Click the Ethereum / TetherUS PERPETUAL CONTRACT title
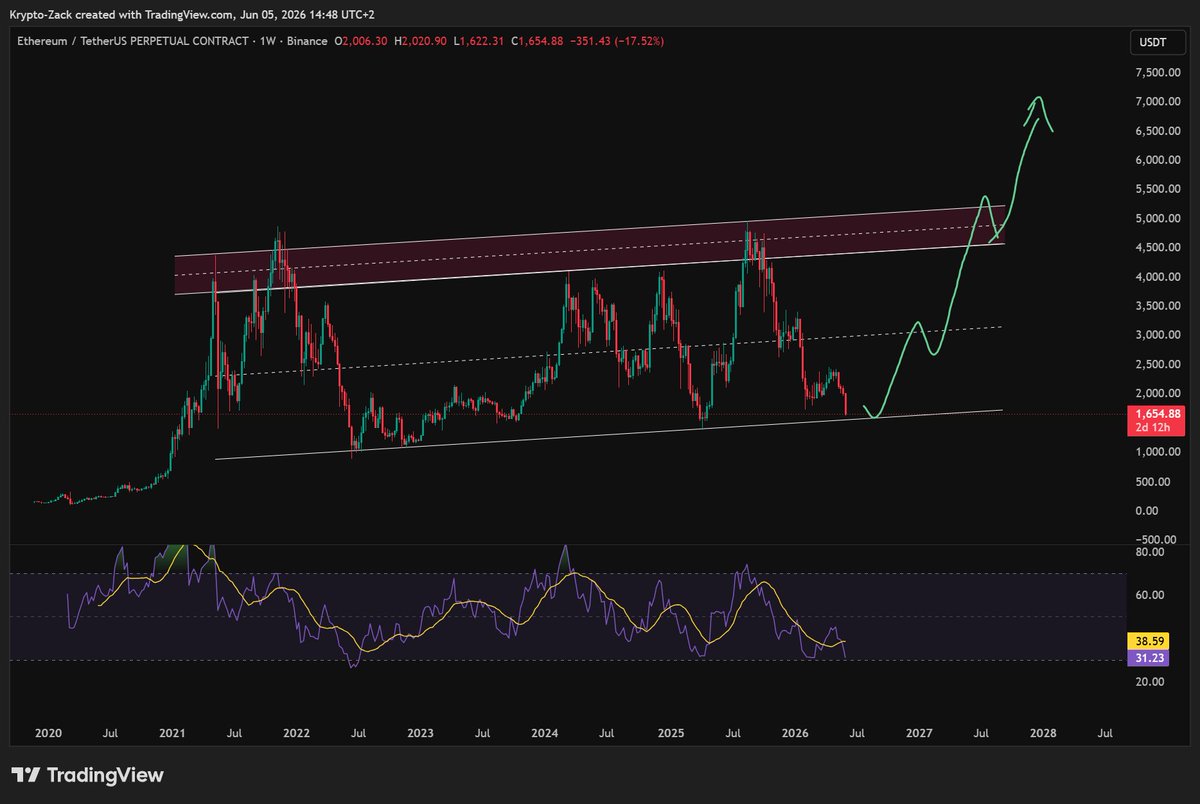 pyautogui.click(x=134, y=41)
